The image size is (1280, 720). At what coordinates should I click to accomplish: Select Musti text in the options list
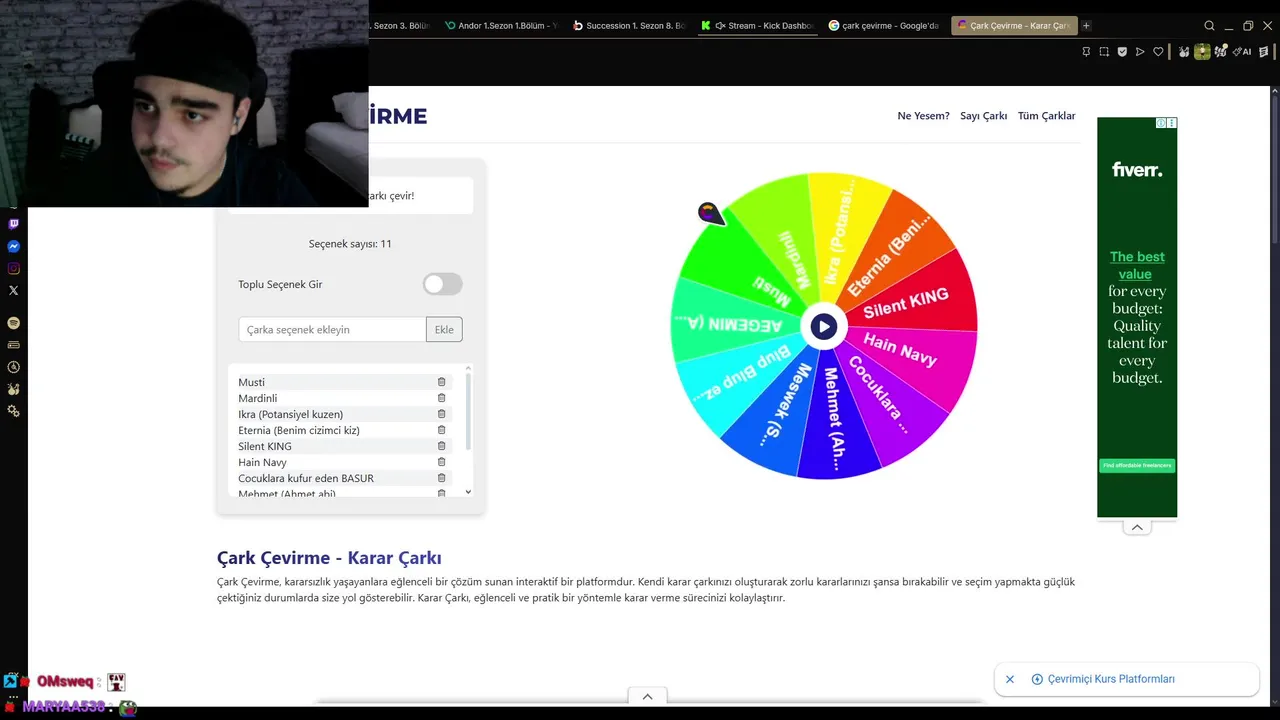[x=252, y=382]
